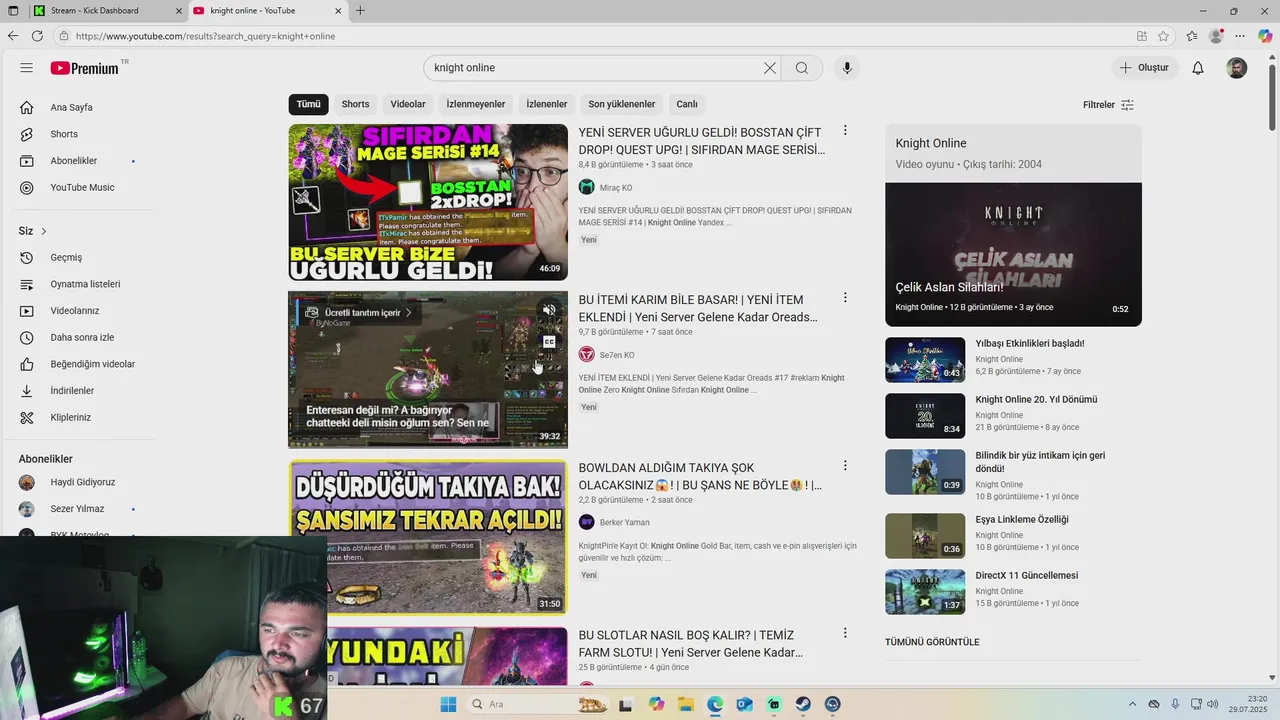
Task: Open Steam from the taskbar
Action: click(x=803, y=705)
